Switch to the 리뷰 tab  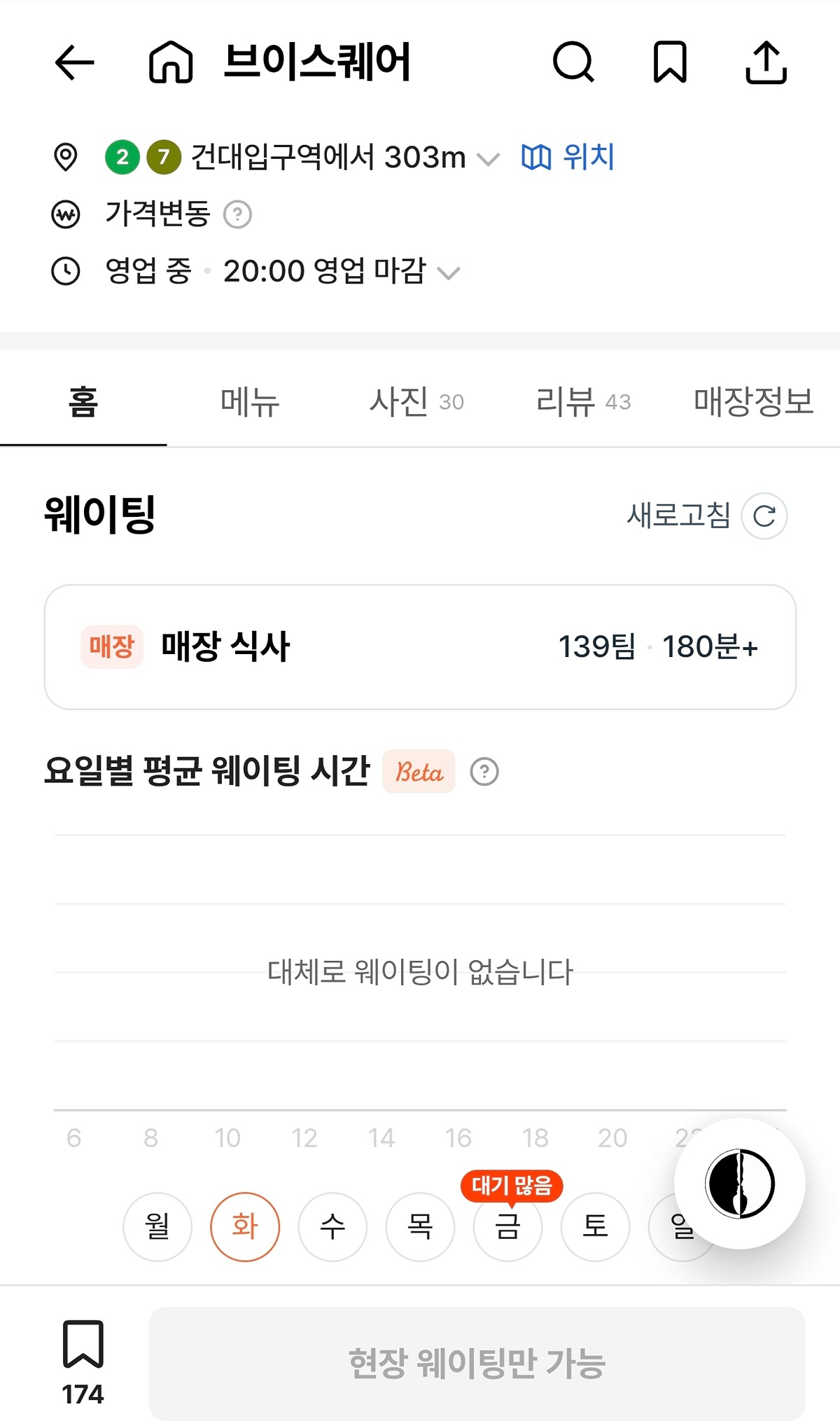point(583,402)
